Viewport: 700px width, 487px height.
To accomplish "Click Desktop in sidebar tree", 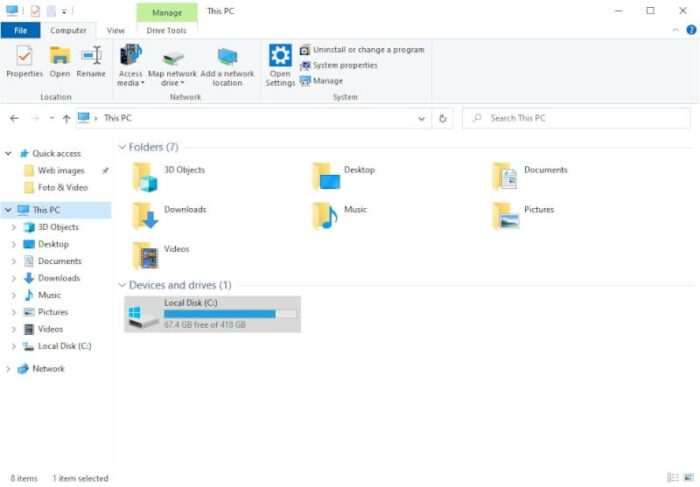I will click(x=54, y=244).
